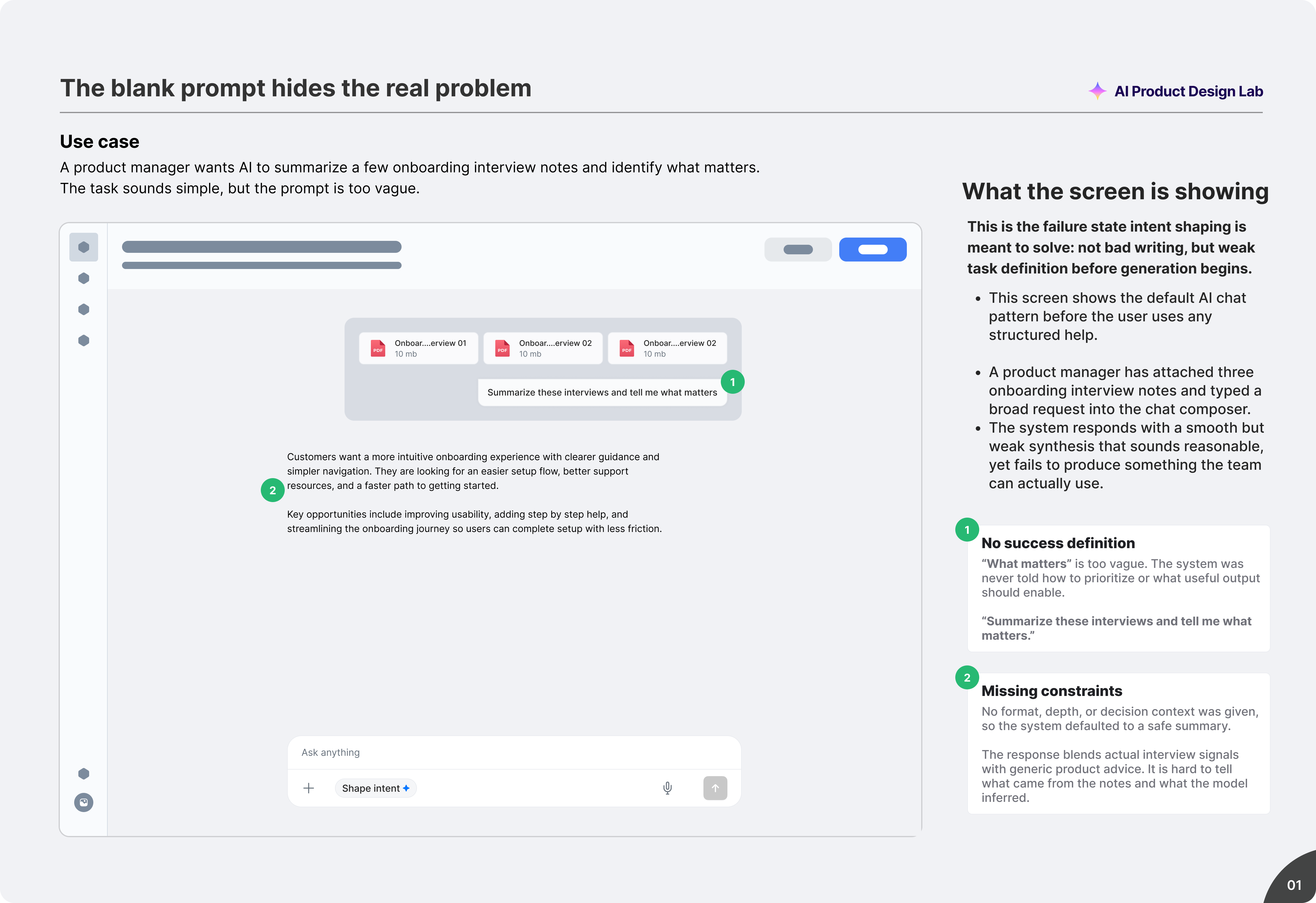Viewport: 1316px width, 903px height.
Task: Click green marker 1 on the chat message
Action: (x=732, y=382)
